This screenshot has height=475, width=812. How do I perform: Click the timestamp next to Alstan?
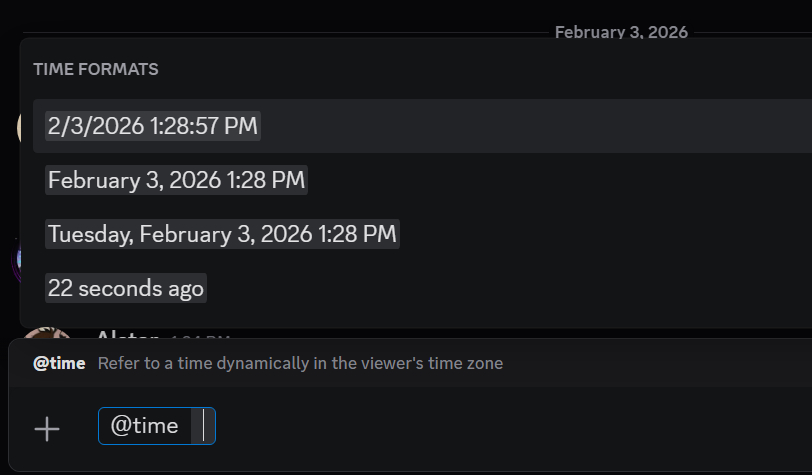(200, 336)
